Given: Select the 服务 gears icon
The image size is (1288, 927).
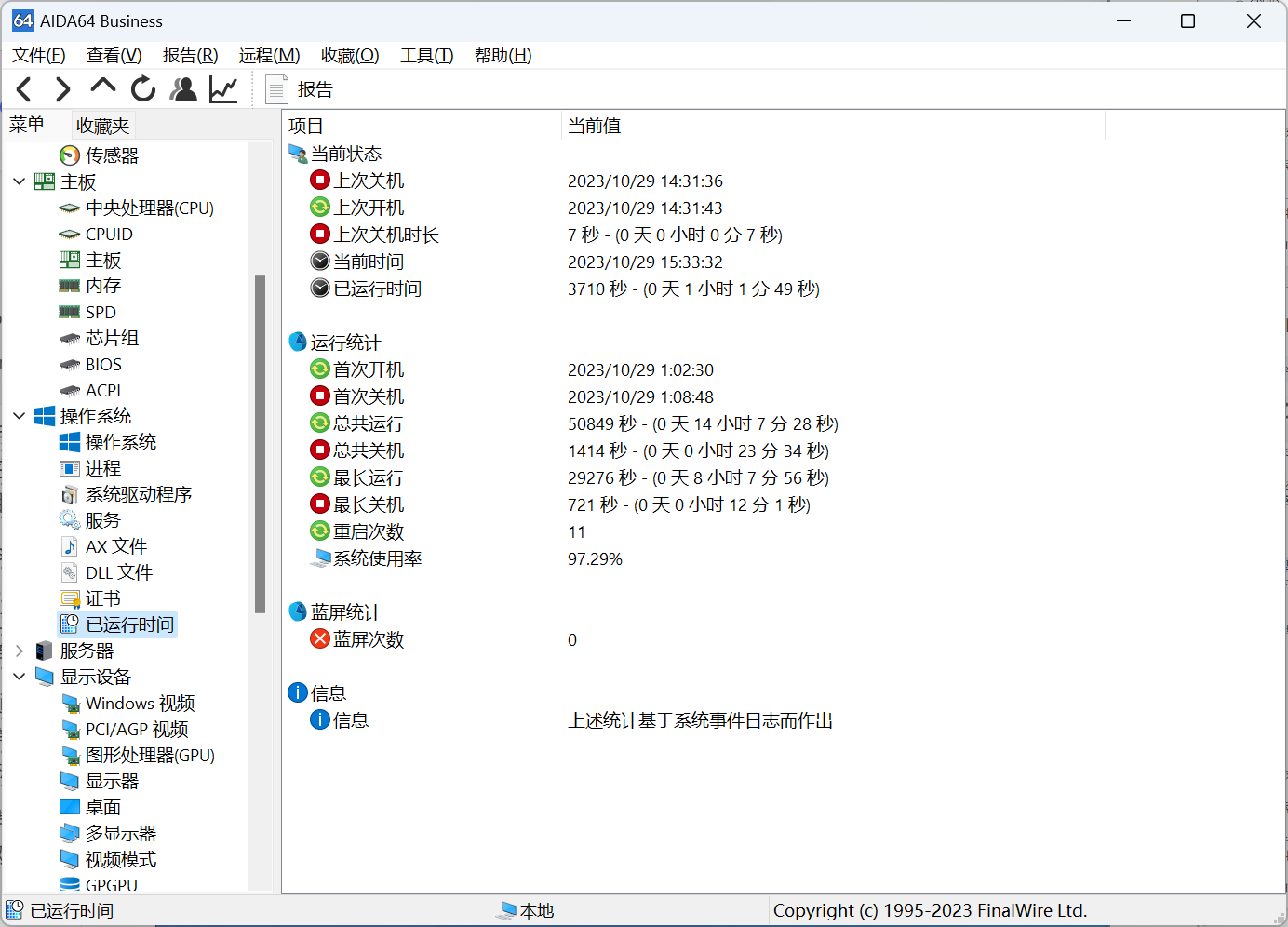Looking at the screenshot, I should pyautogui.click(x=70, y=520).
